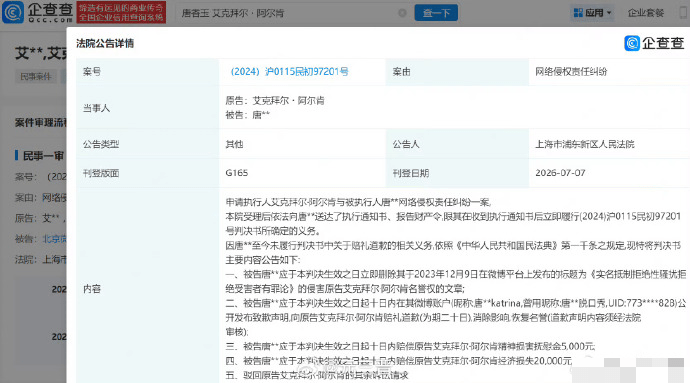This screenshot has width=690, height=383.
Task: Open case number (2024)沪0115民初97201号 link
Action: click(x=289, y=71)
